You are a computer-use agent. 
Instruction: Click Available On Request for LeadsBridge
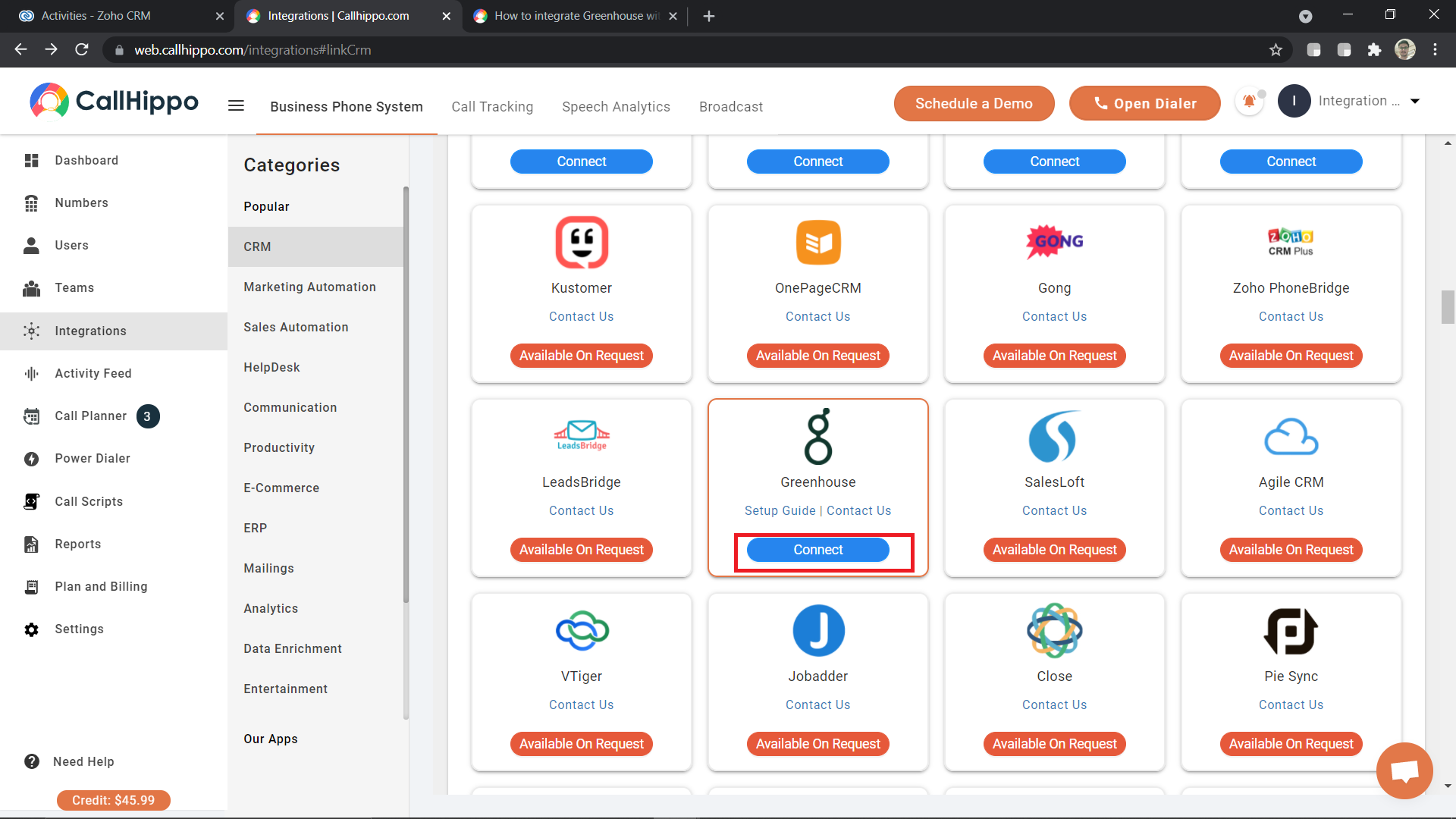(582, 550)
